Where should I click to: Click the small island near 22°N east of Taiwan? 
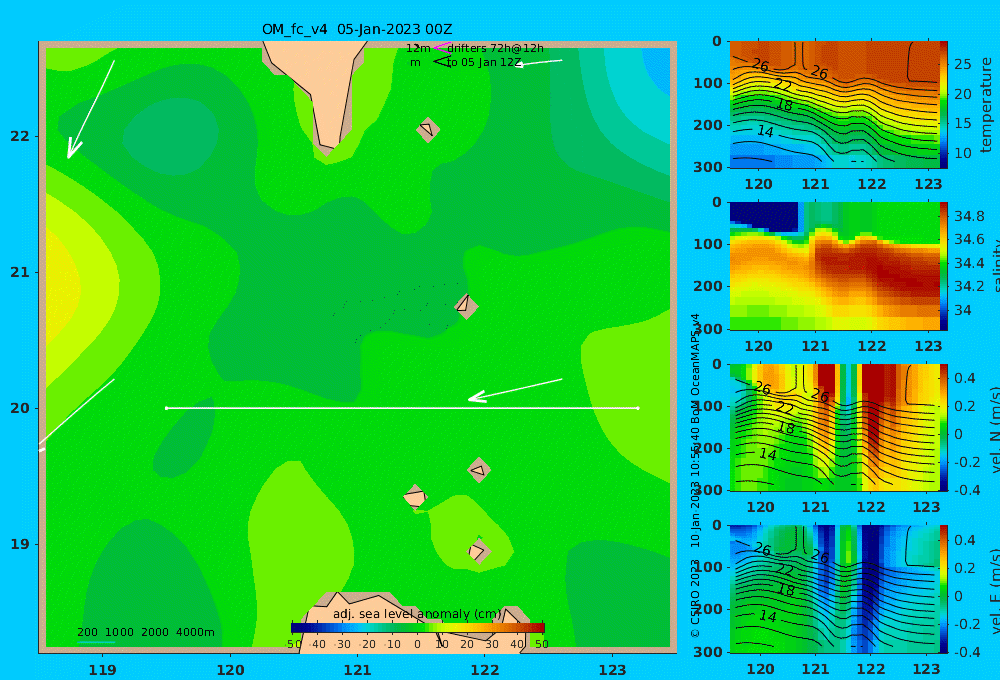click(428, 129)
